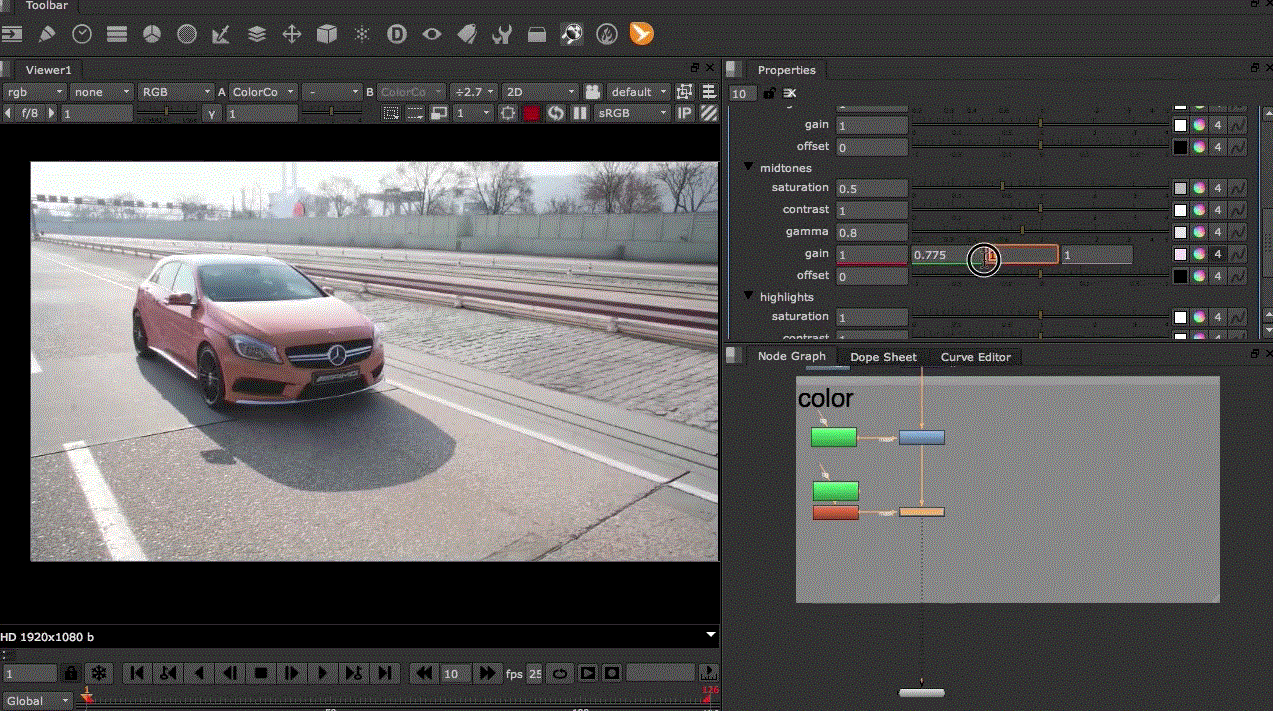
Task: Toggle the properties panel lock icon
Action: coord(769,93)
